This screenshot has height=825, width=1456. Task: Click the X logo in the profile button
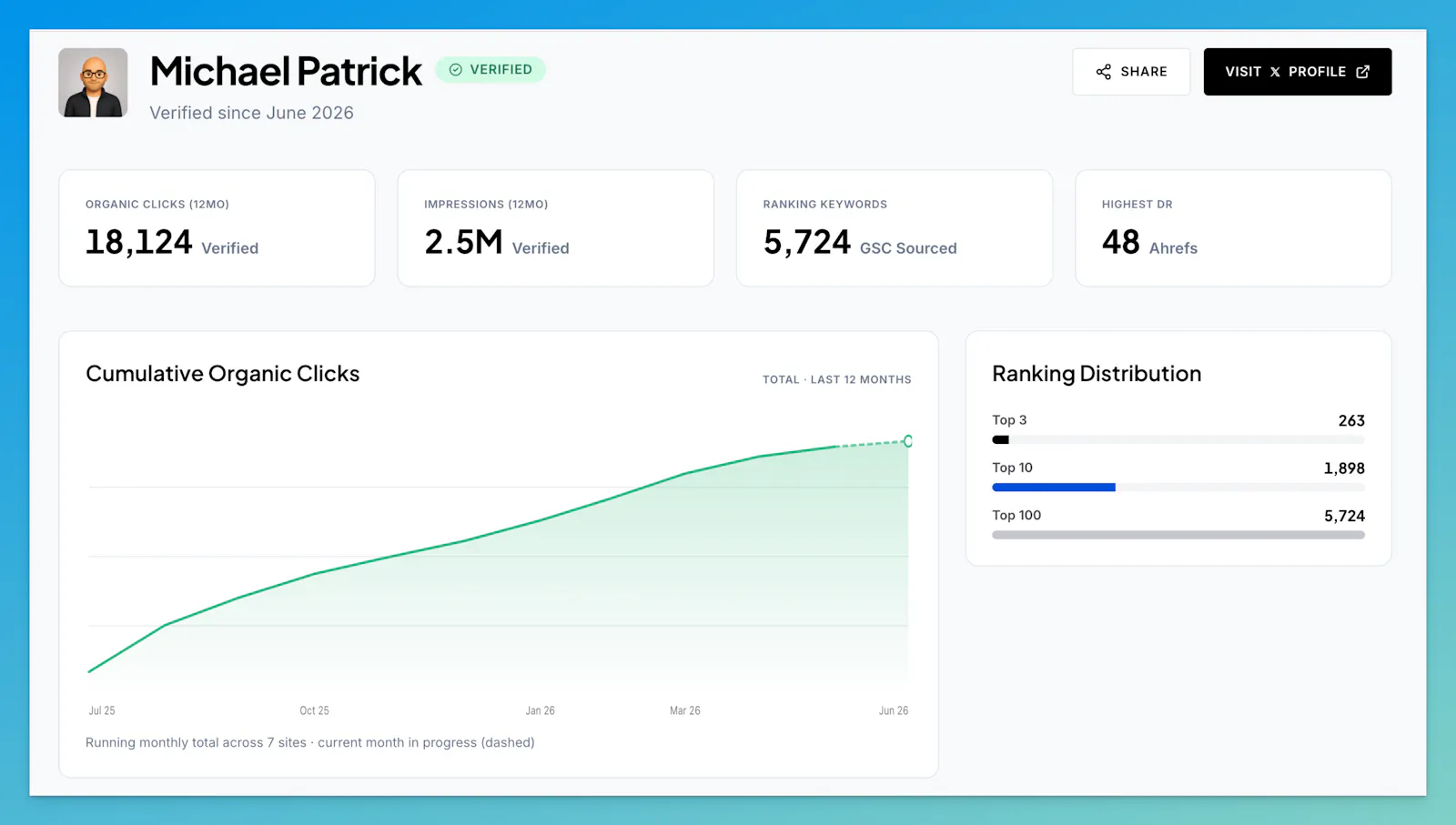coord(1275,72)
